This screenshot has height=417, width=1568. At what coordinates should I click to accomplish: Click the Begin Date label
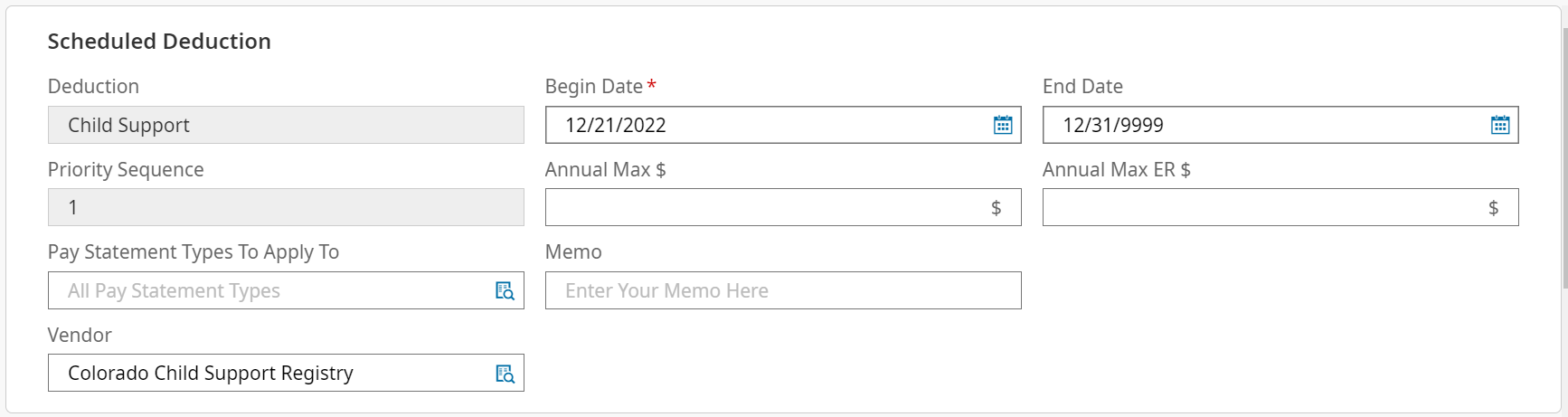(x=593, y=87)
